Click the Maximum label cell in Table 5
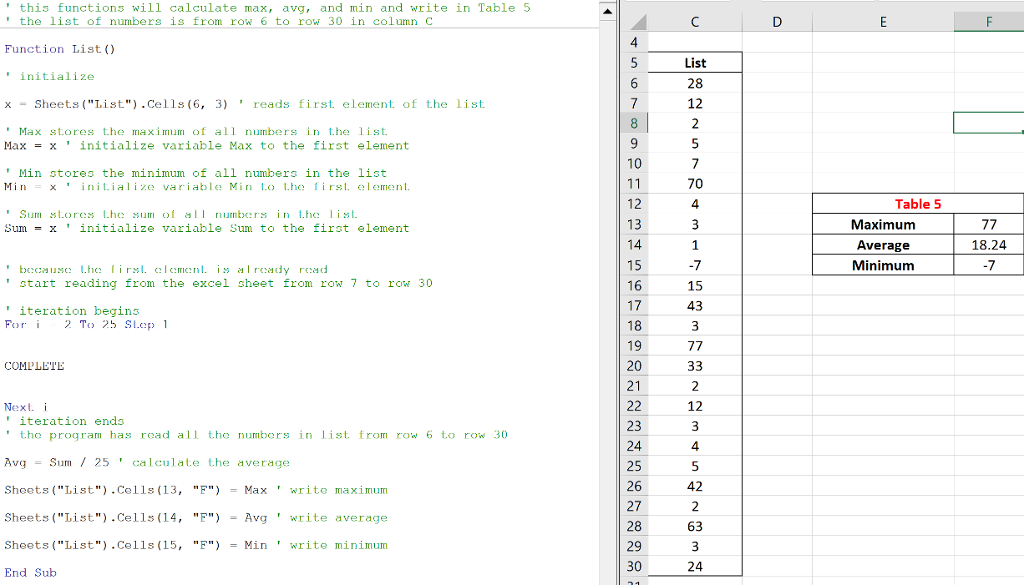 tap(883, 224)
